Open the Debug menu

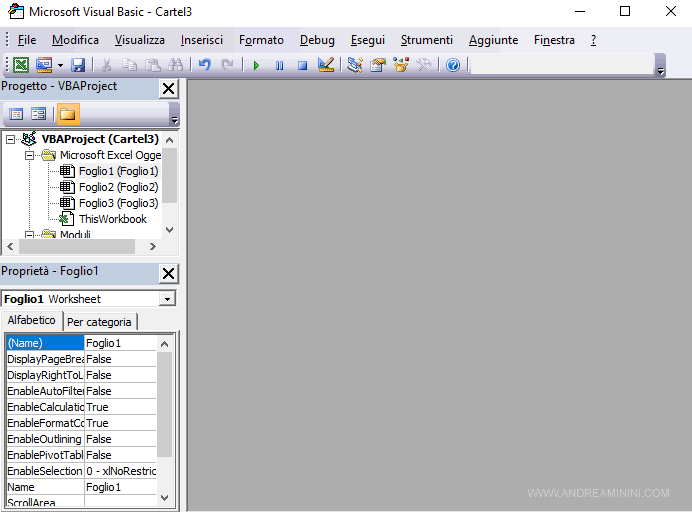pyautogui.click(x=317, y=40)
